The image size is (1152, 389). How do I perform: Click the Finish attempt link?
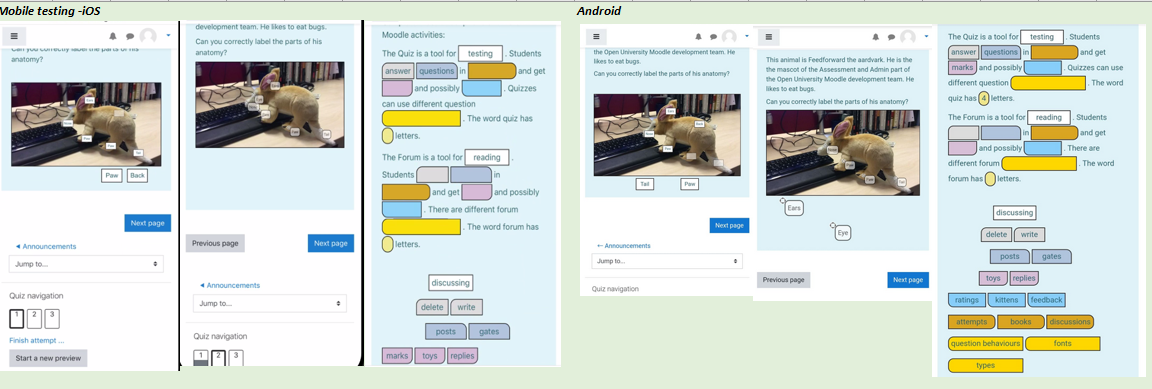click(37, 340)
